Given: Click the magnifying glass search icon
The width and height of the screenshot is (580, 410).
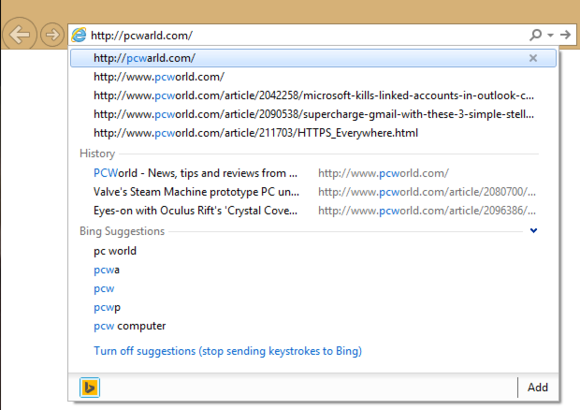Looking at the screenshot, I should pyautogui.click(x=535, y=35).
